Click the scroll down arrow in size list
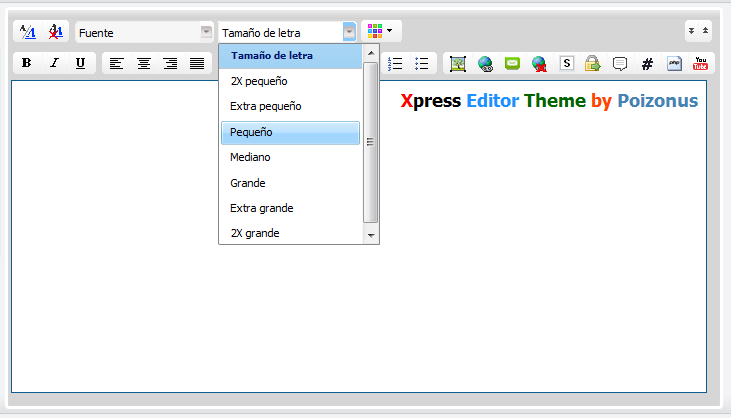This screenshot has height=418, width=731. (371, 235)
